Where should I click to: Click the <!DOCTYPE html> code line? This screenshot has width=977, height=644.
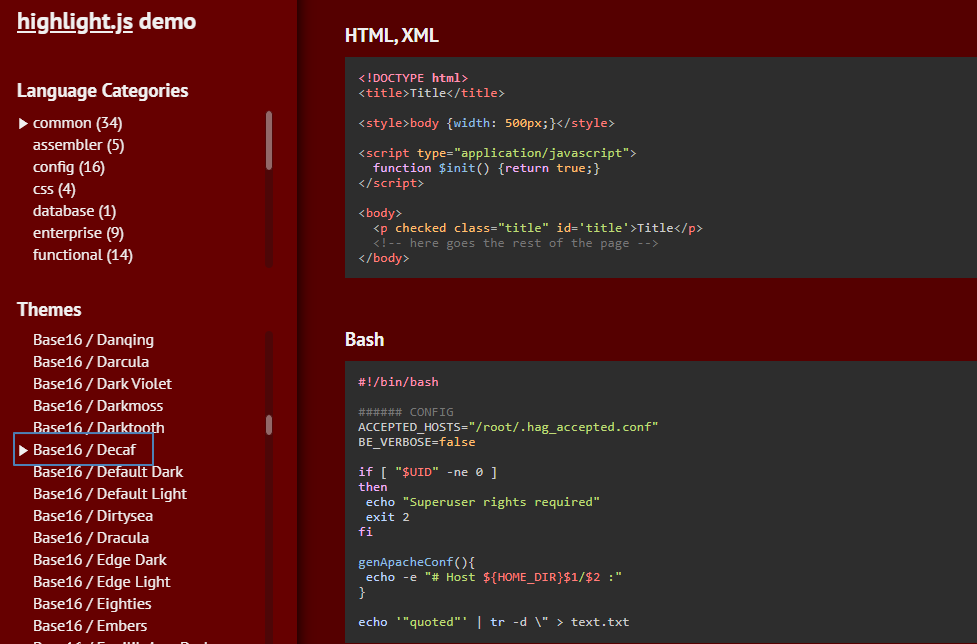413,78
